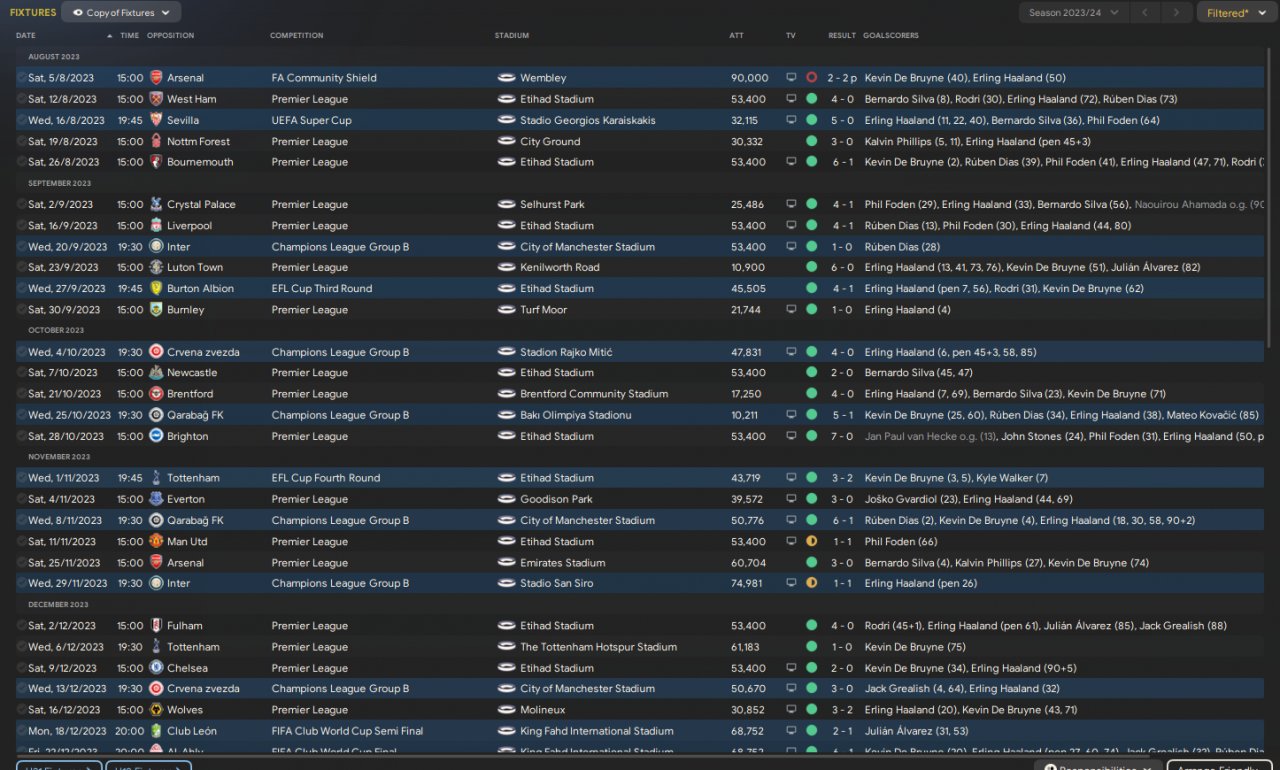Click the Everton club badge
Image resolution: width=1280 pixels, height=770 pixels.
156,500
